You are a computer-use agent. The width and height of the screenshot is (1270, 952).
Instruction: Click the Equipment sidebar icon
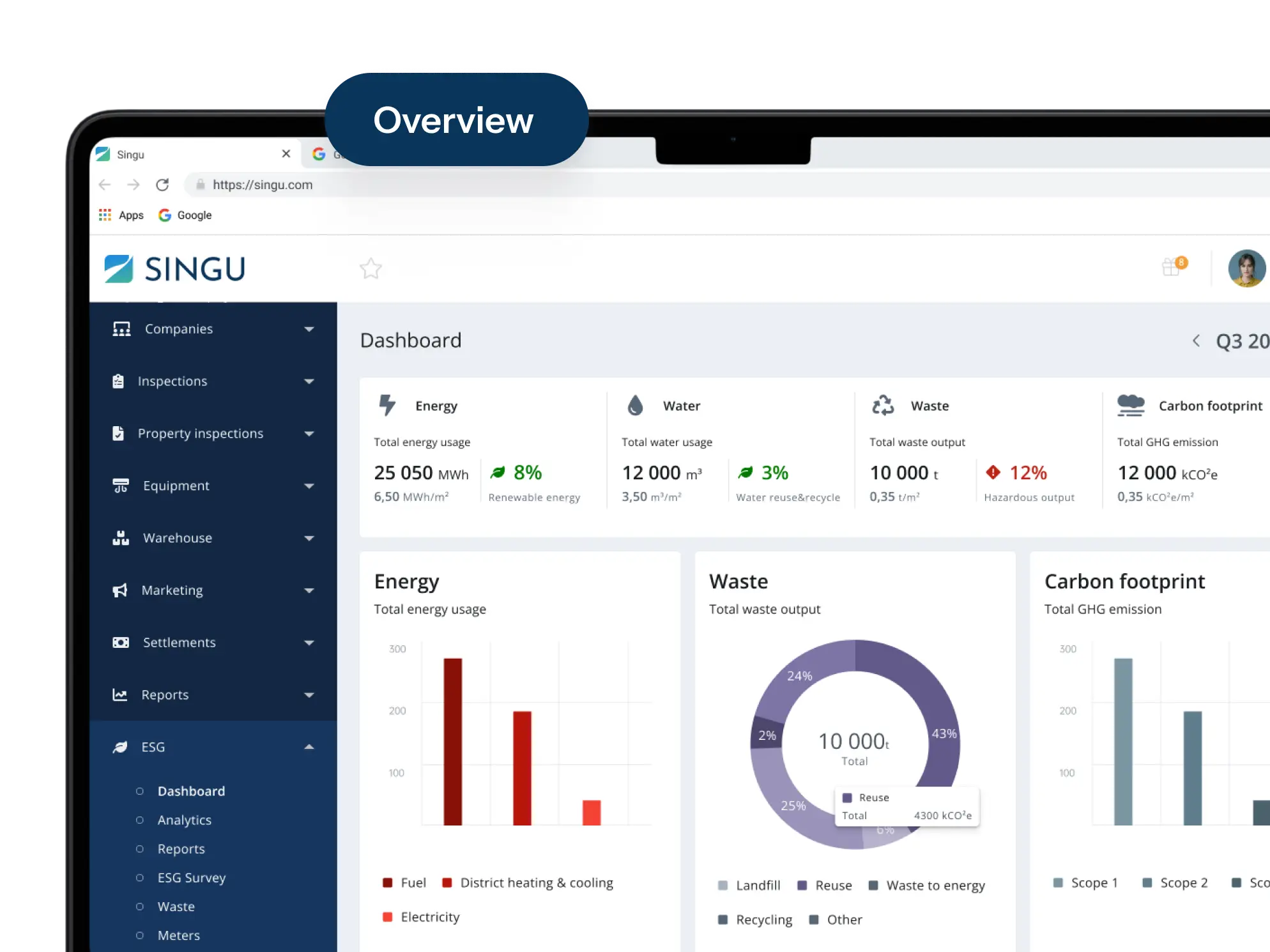[121, 486]
